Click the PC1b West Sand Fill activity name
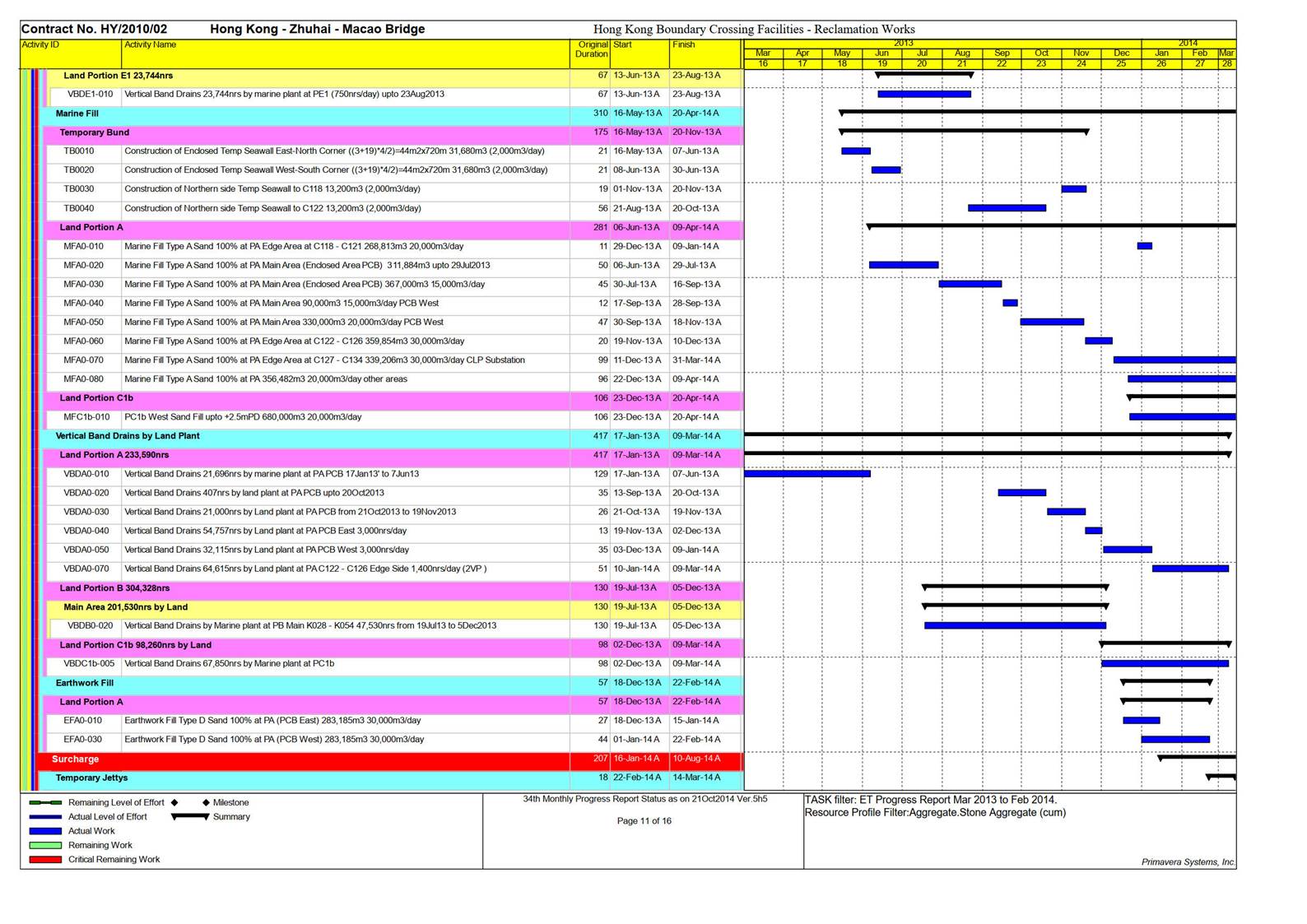 click(x=243, y=417)
